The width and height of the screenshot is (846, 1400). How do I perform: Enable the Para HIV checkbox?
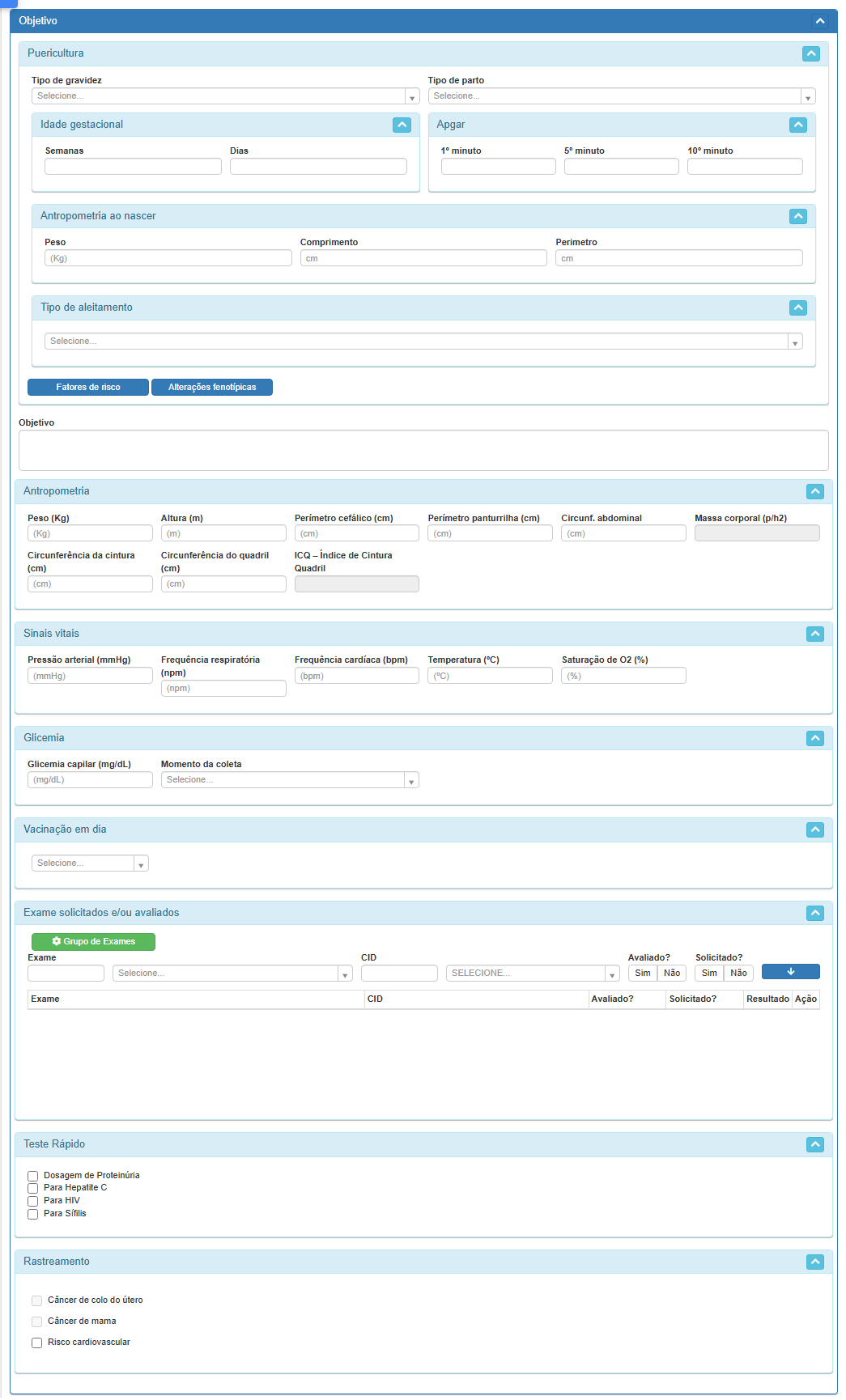pyautogui.click(x=33, y=1201)
